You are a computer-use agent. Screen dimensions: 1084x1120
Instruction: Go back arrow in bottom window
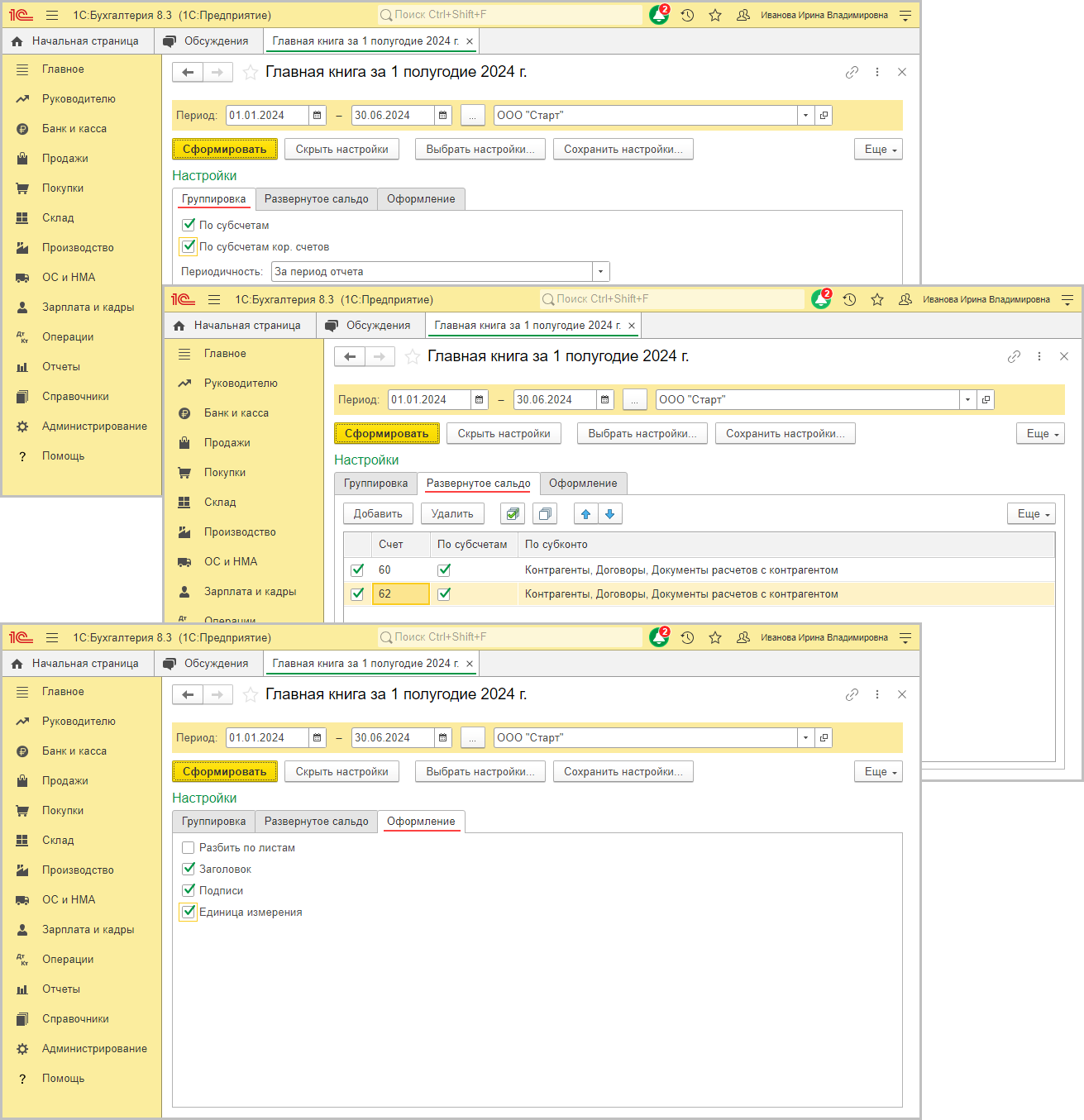click(x=188, y=695)
